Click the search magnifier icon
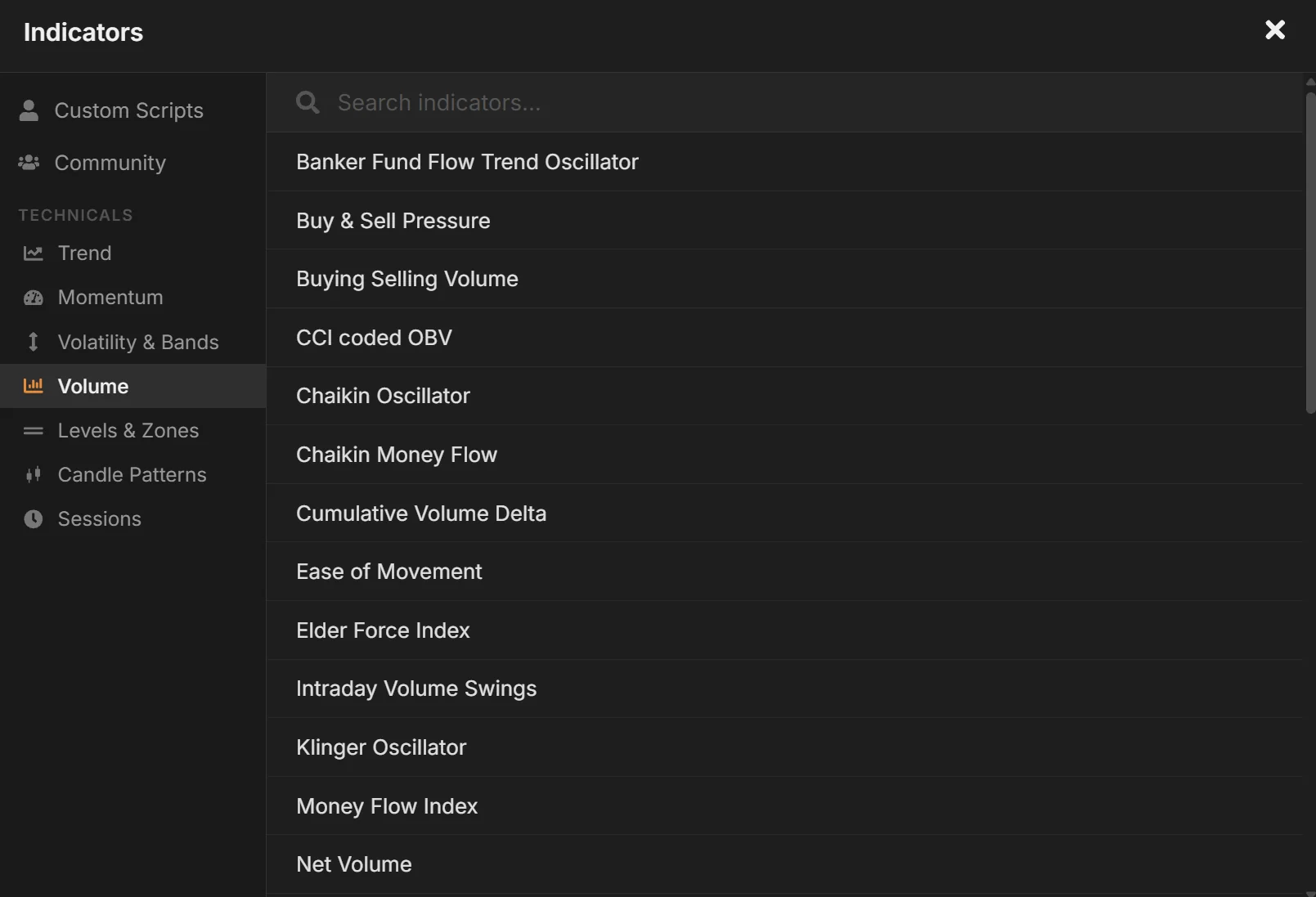Viewport: 1316px width, 897px height. 308,102
